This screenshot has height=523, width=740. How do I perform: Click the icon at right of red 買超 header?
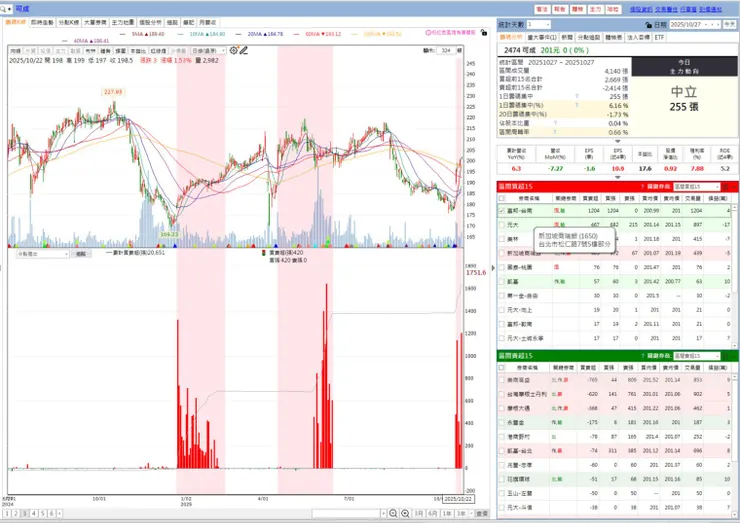tap(725, 187)
